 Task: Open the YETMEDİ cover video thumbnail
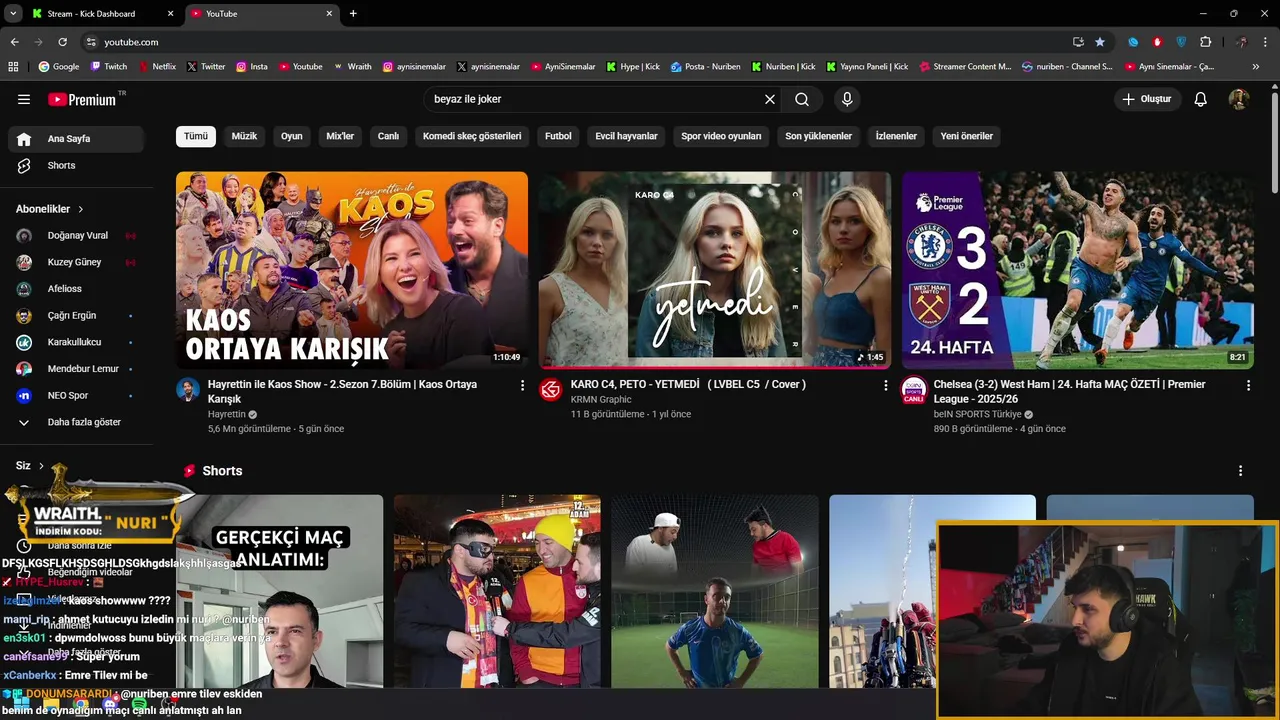coord(715,270)
